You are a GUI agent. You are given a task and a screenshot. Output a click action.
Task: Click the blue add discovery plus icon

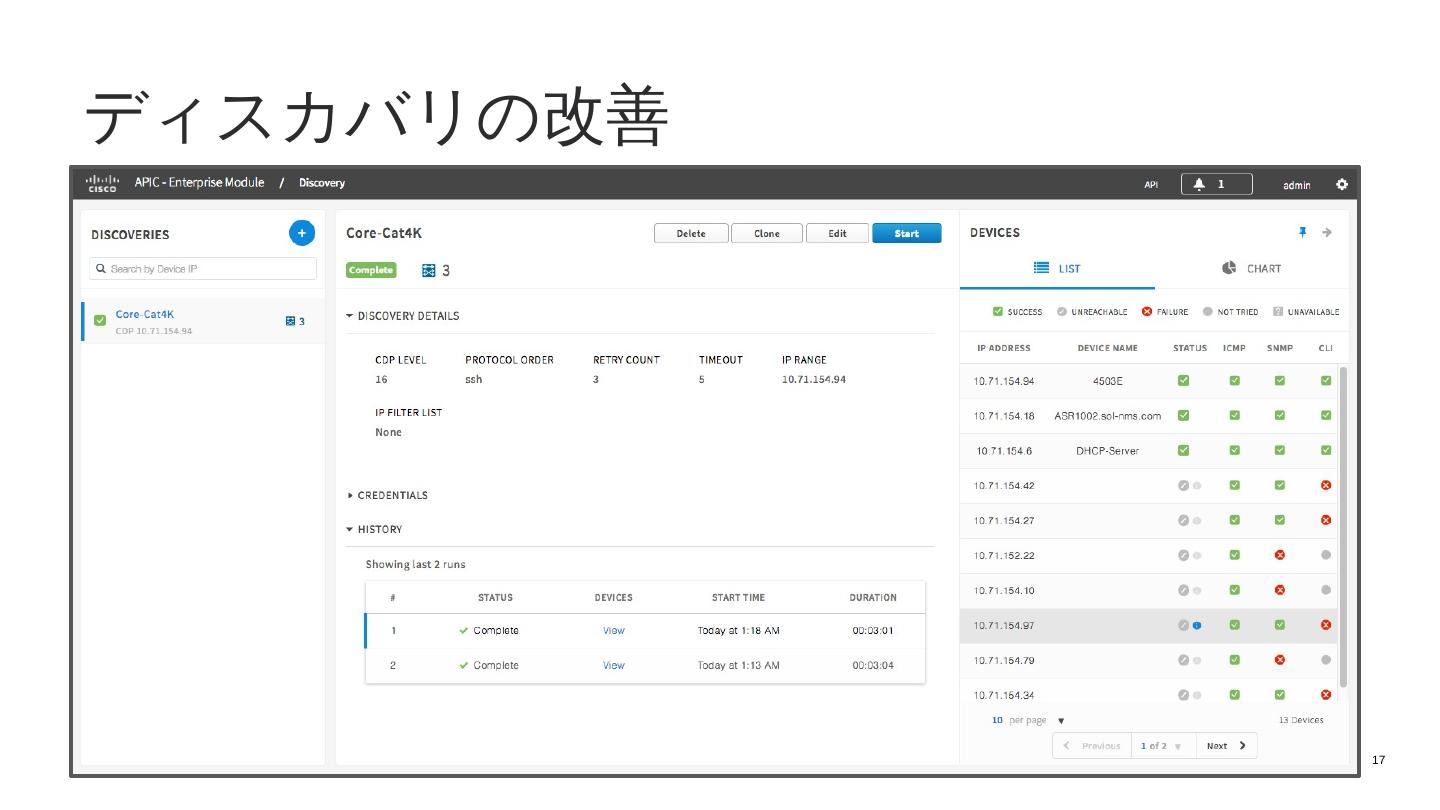coord(302,233)
